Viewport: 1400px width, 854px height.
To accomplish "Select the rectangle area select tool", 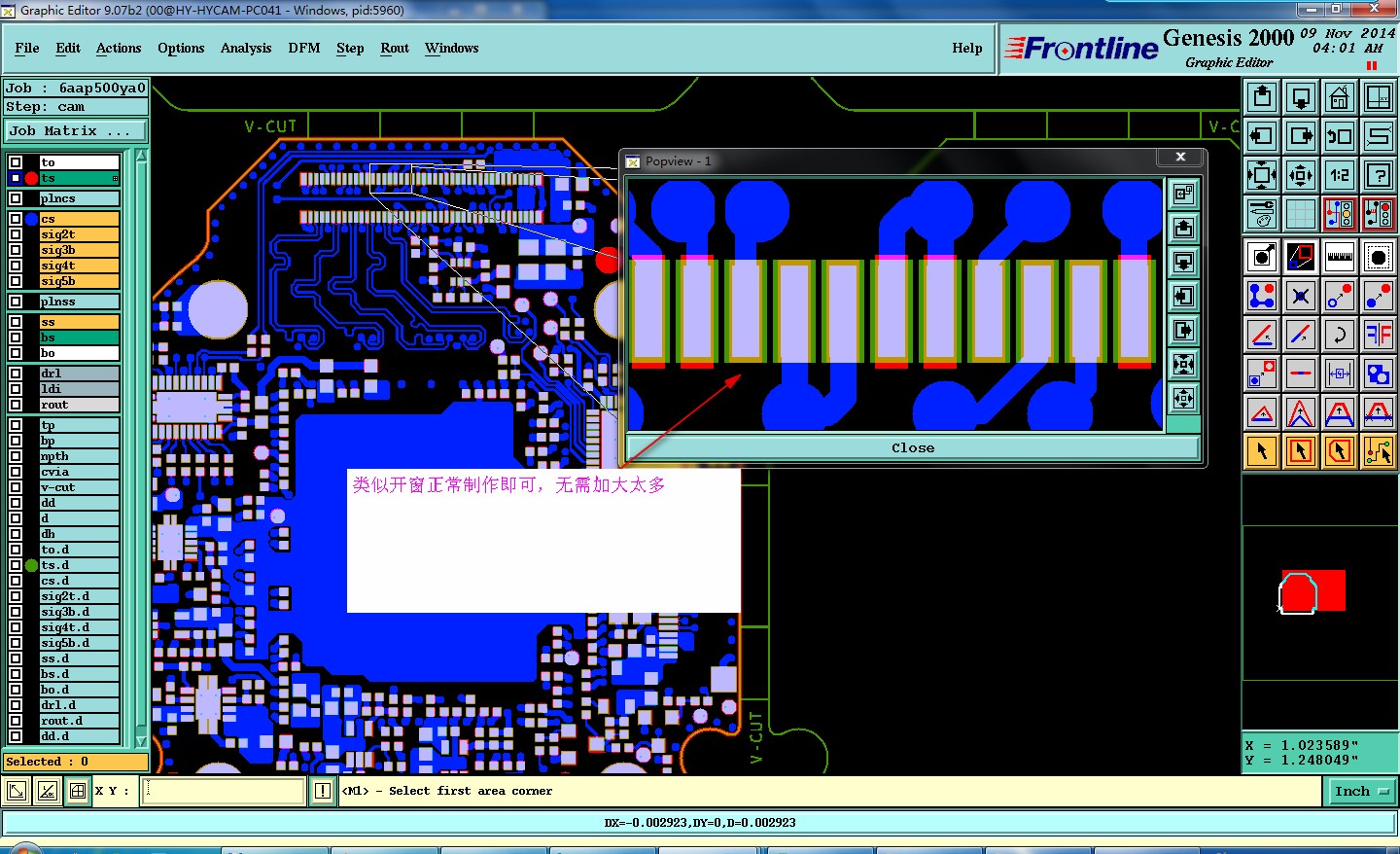I will [1301, 451].
